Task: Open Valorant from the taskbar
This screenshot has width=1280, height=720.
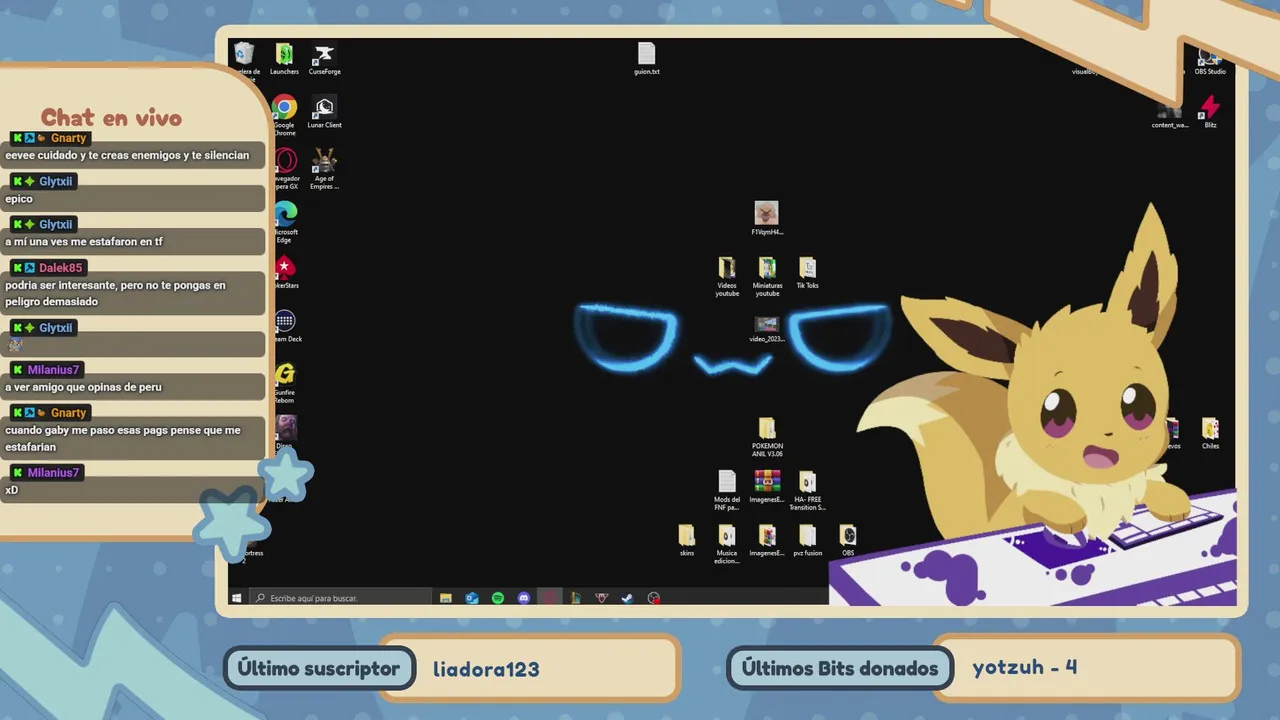Action: (x=602, y=598)
